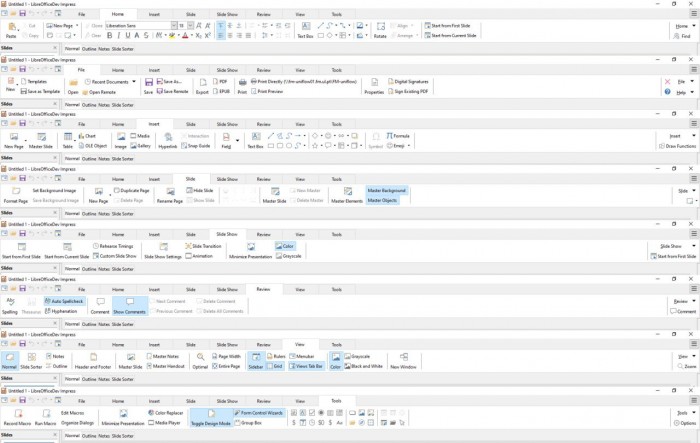
Task: Switch to Tools tab in the Slide-ribbon window
Action: [x=337, y=179]
